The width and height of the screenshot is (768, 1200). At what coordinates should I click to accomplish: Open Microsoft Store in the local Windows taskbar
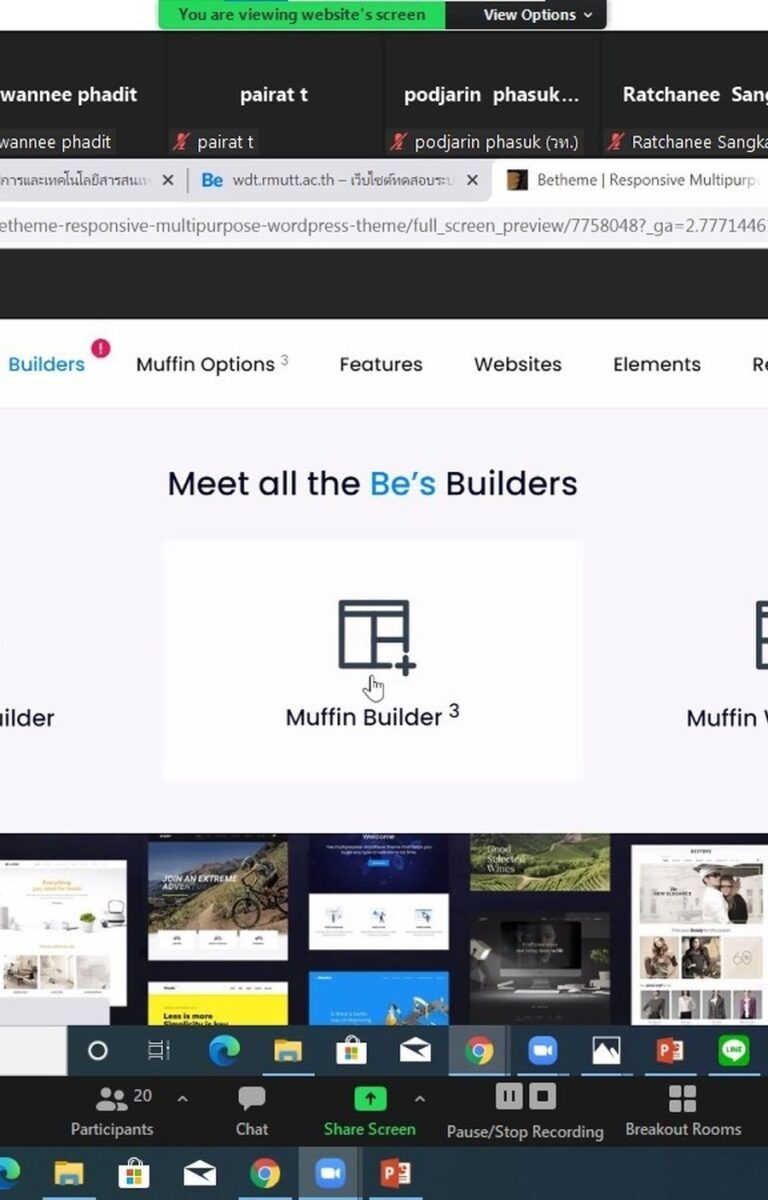point(134,1173)
